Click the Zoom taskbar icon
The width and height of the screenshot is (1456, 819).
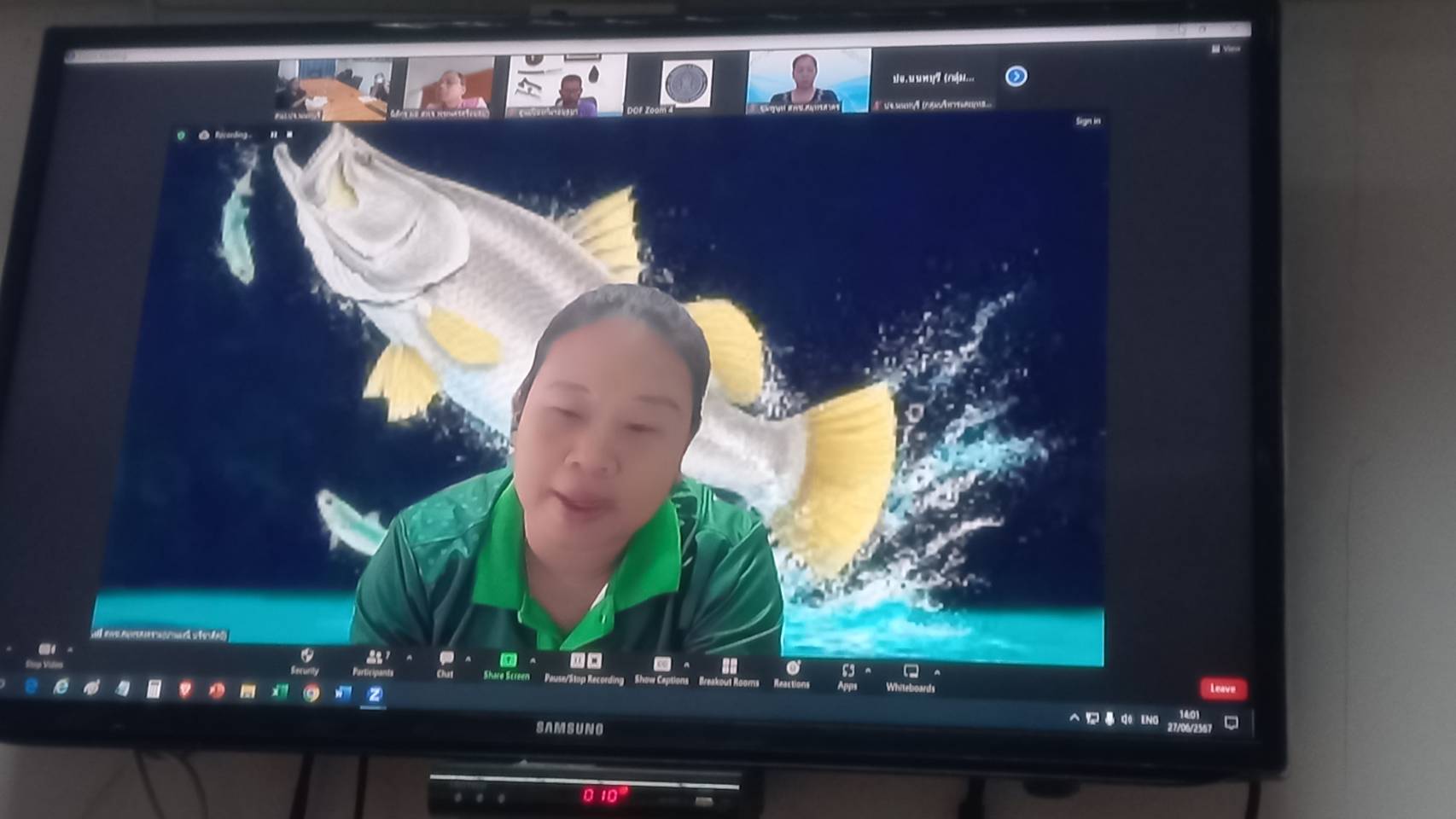[x=375, y=694]
